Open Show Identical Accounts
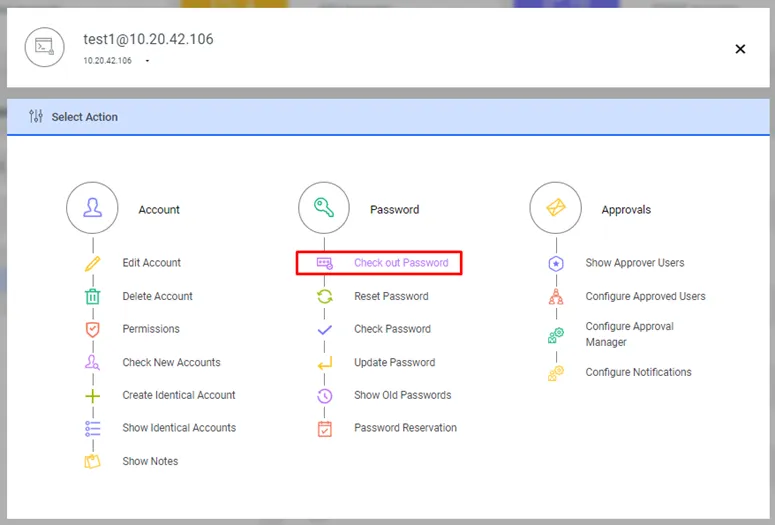This screenshot has height=525, width=775. click(179, 428)
